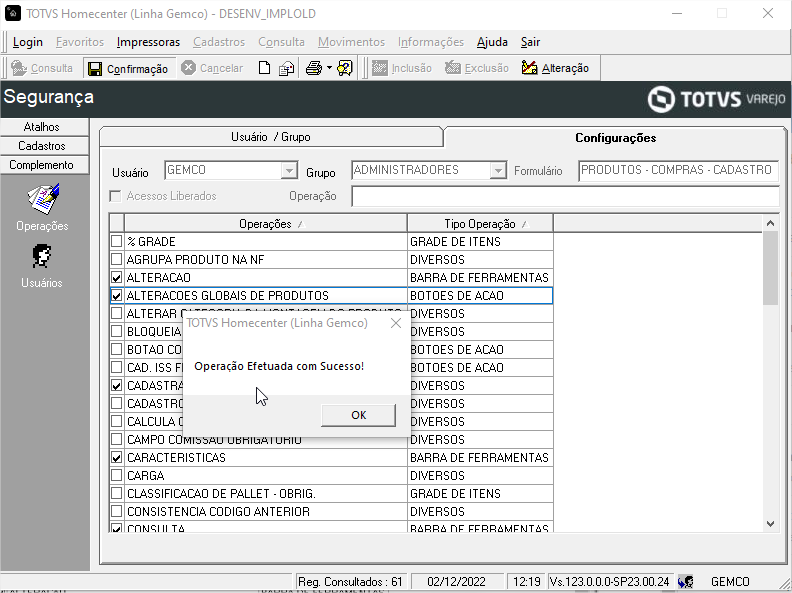The image size is (792, 593).
Task: Close the success message dialog
Action: [396, 323]
